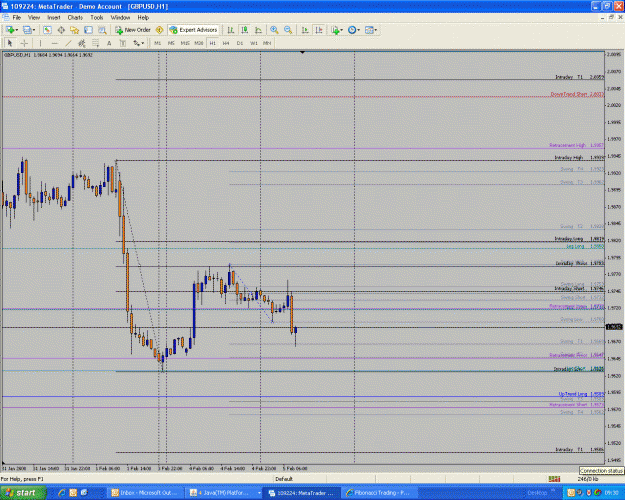The image size is (625, 500).
Task: Click the chart shift triangle marker
Action: (x=303, y=52)
